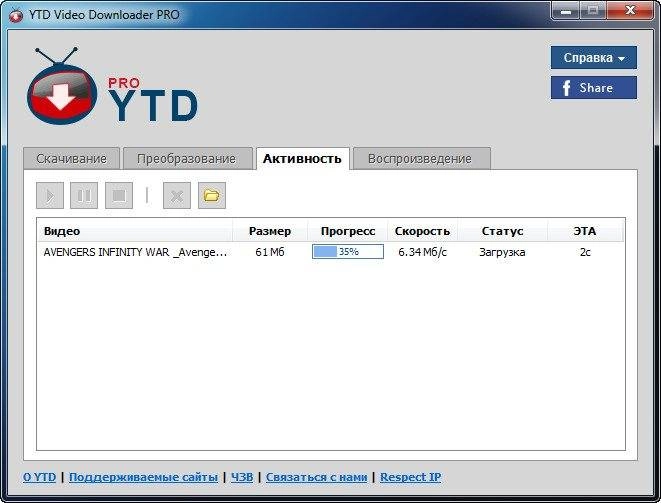Switch to the Скачивание tab
The image size is (661, 503).
pos(72,159)
